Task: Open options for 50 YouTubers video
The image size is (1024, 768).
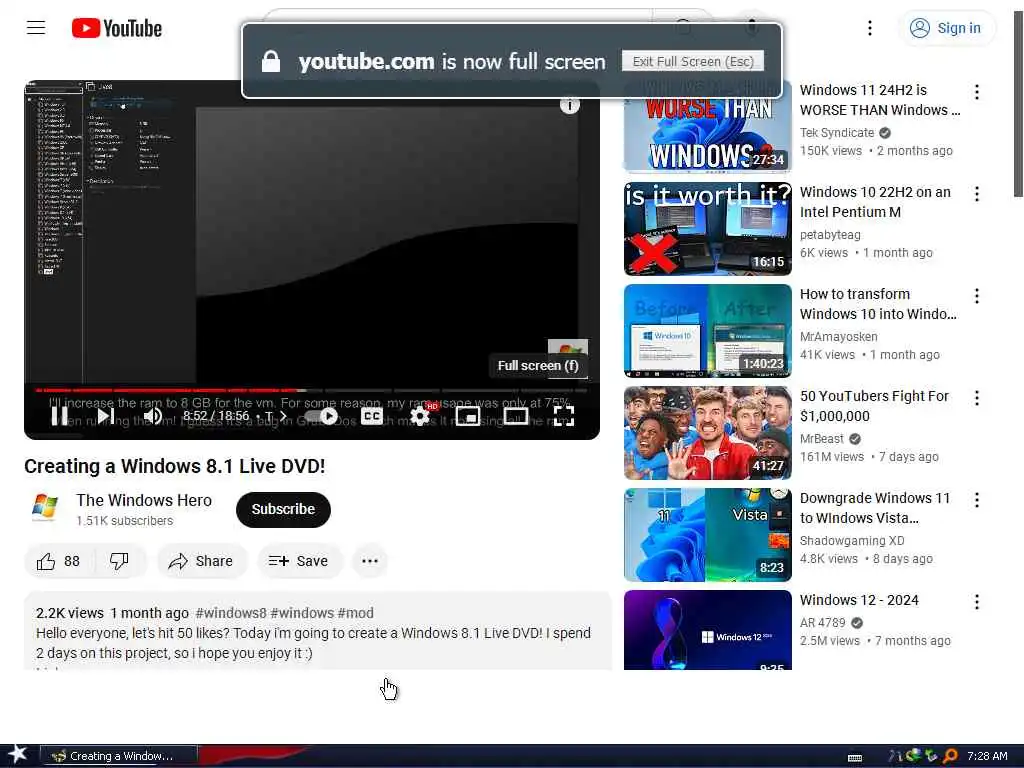Action: (x=976, y=398)
